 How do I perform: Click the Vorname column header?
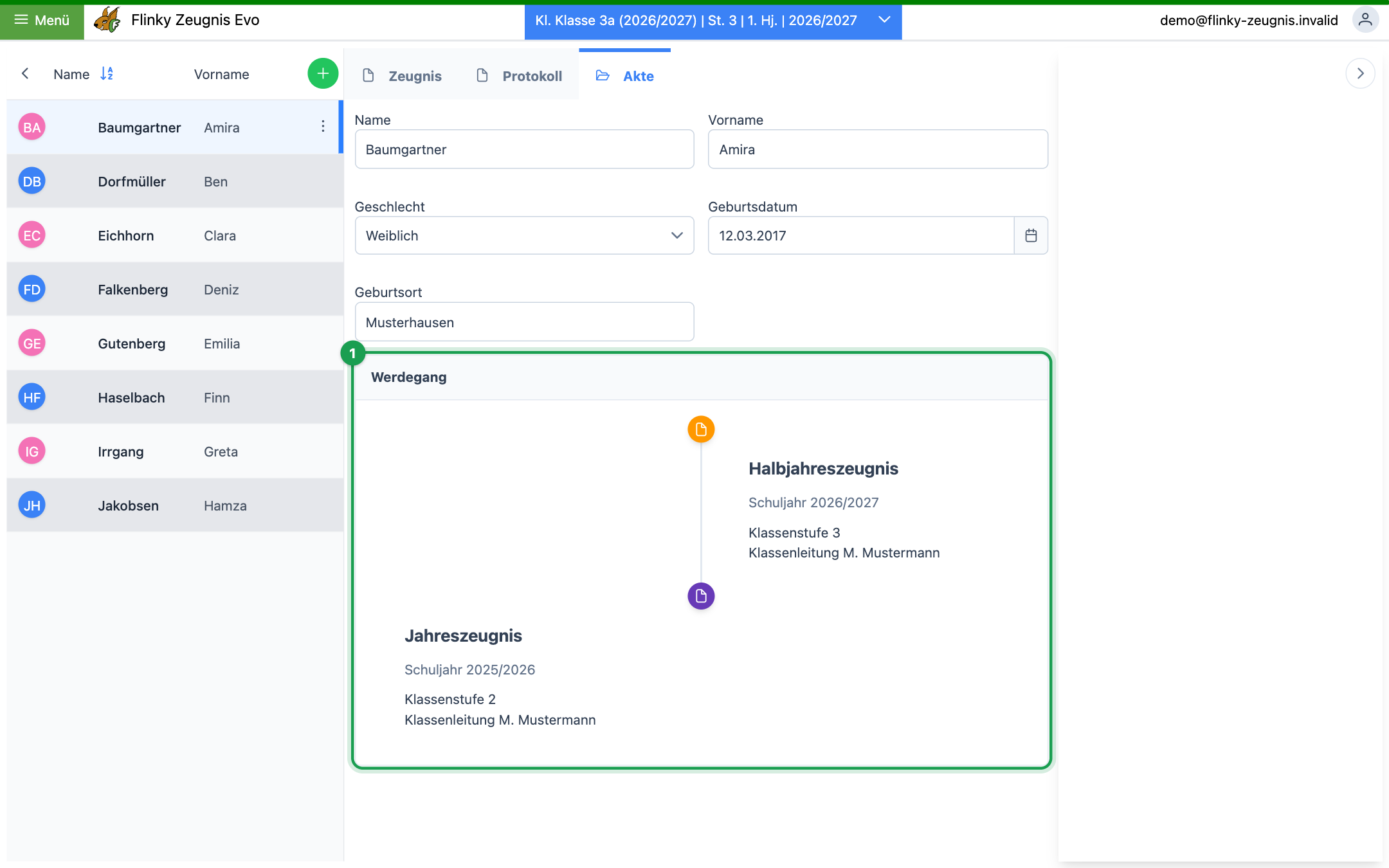point(221,74)
